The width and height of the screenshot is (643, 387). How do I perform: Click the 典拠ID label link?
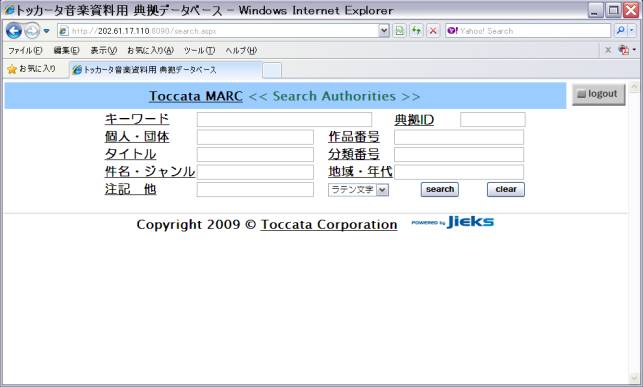point(414,120)
